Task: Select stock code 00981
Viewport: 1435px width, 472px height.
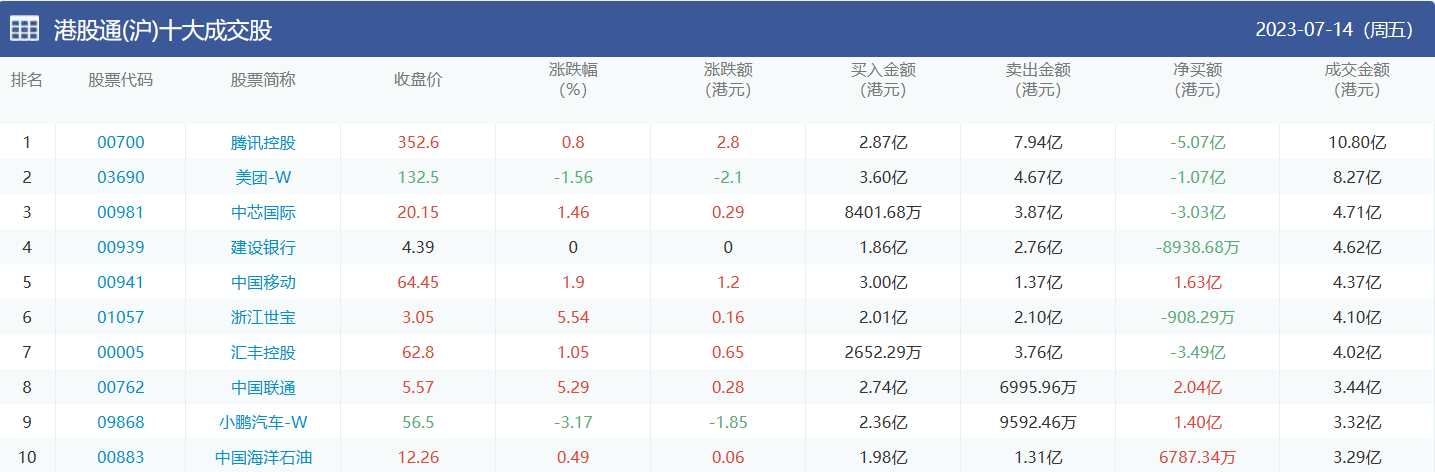Action: 120,212
